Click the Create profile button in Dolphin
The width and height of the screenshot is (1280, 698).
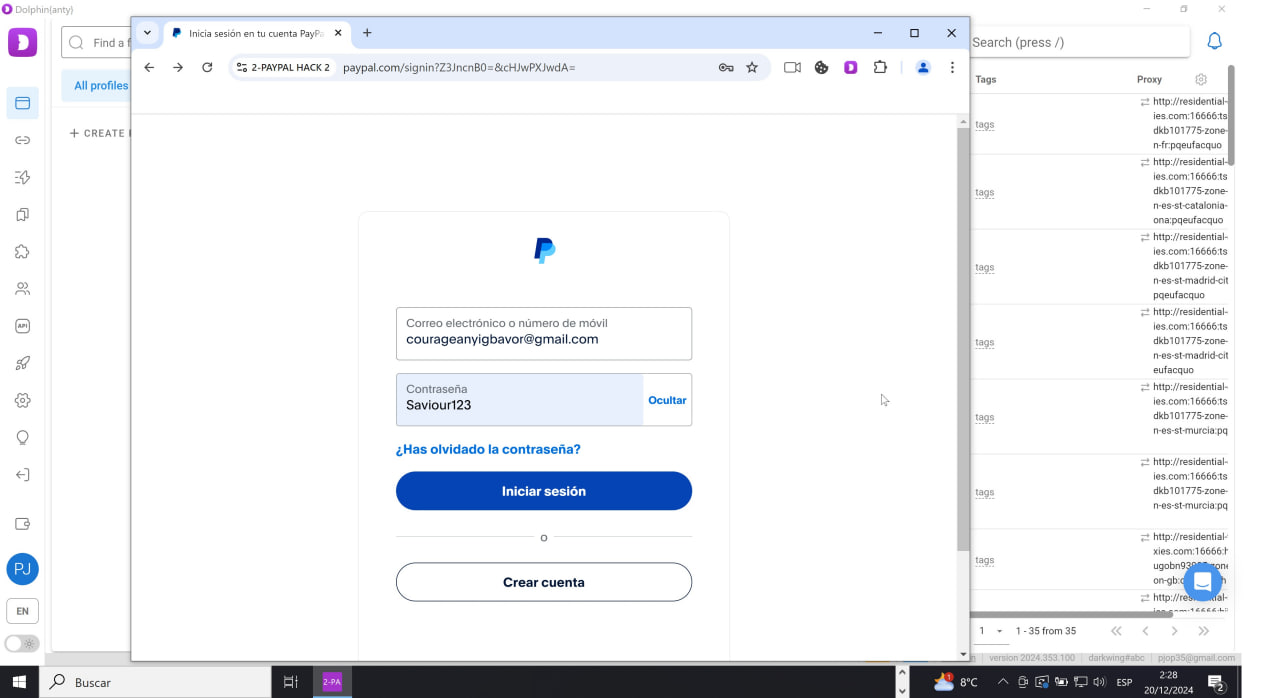pos(98,133)
